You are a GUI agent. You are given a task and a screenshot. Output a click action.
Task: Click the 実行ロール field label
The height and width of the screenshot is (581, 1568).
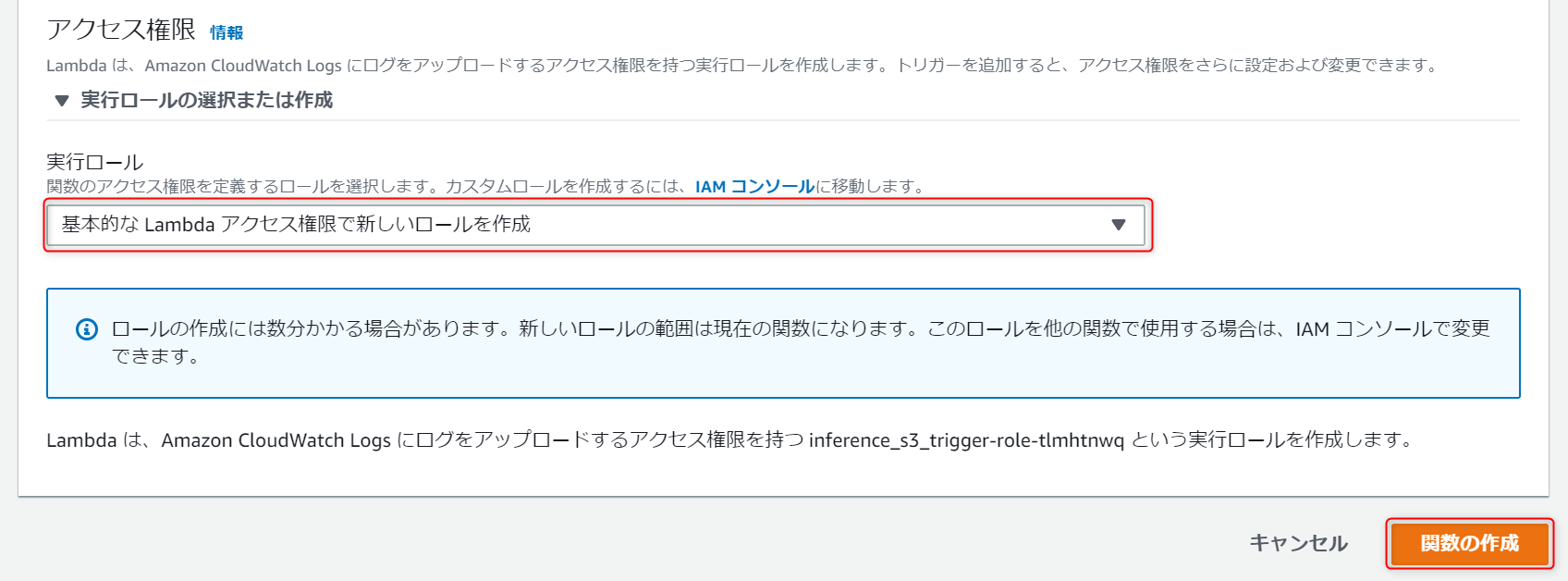click(94, 163)
